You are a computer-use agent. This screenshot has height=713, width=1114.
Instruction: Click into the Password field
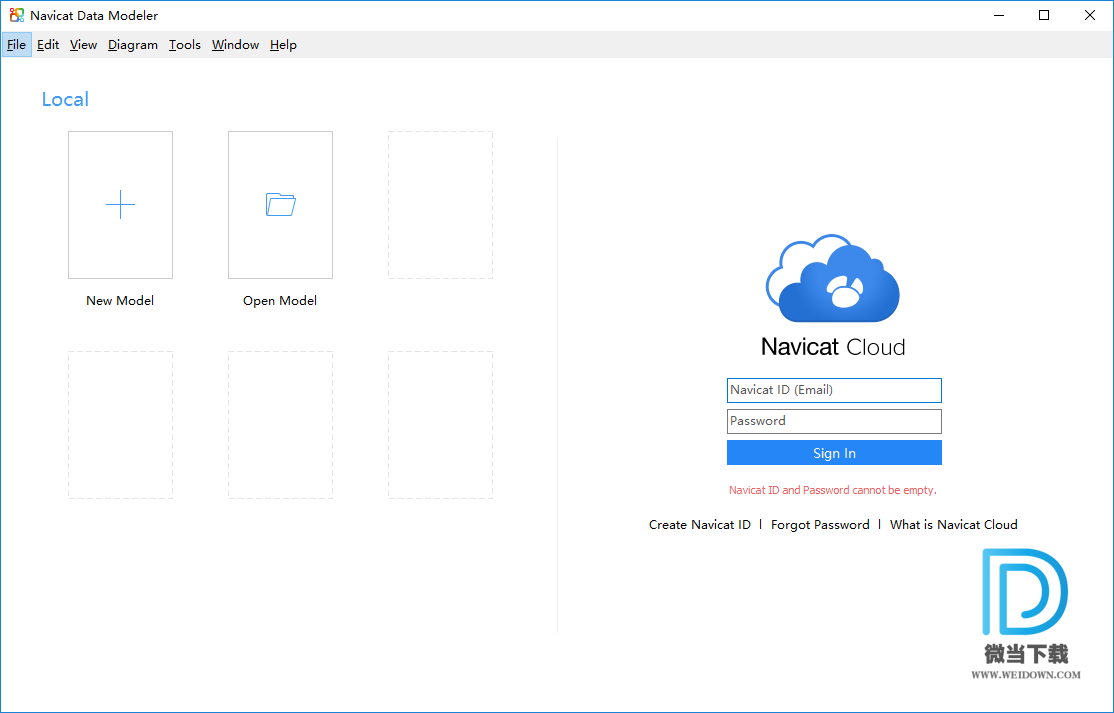coord(834,421)
